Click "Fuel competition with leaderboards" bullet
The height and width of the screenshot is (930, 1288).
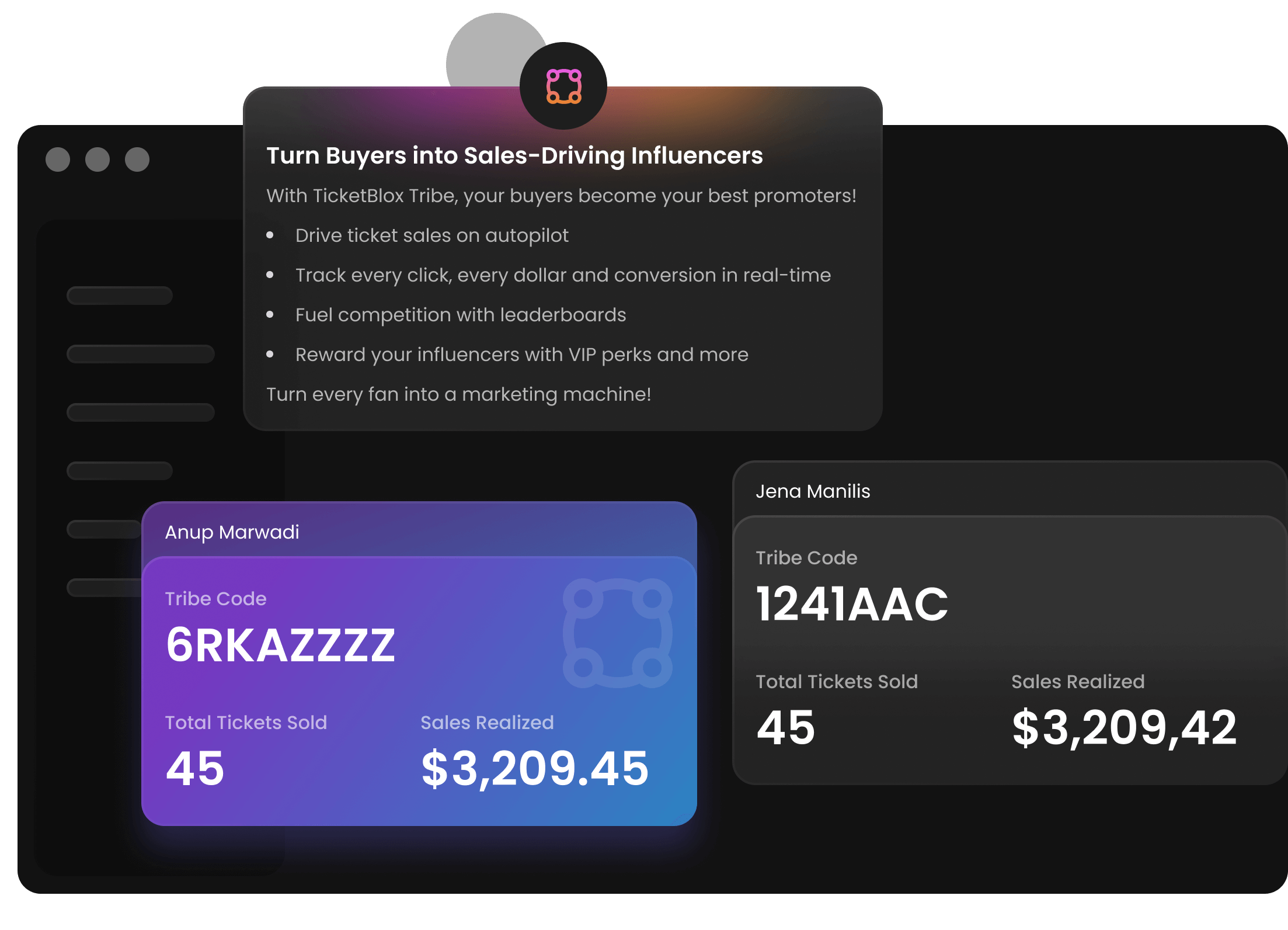(460, 315)
